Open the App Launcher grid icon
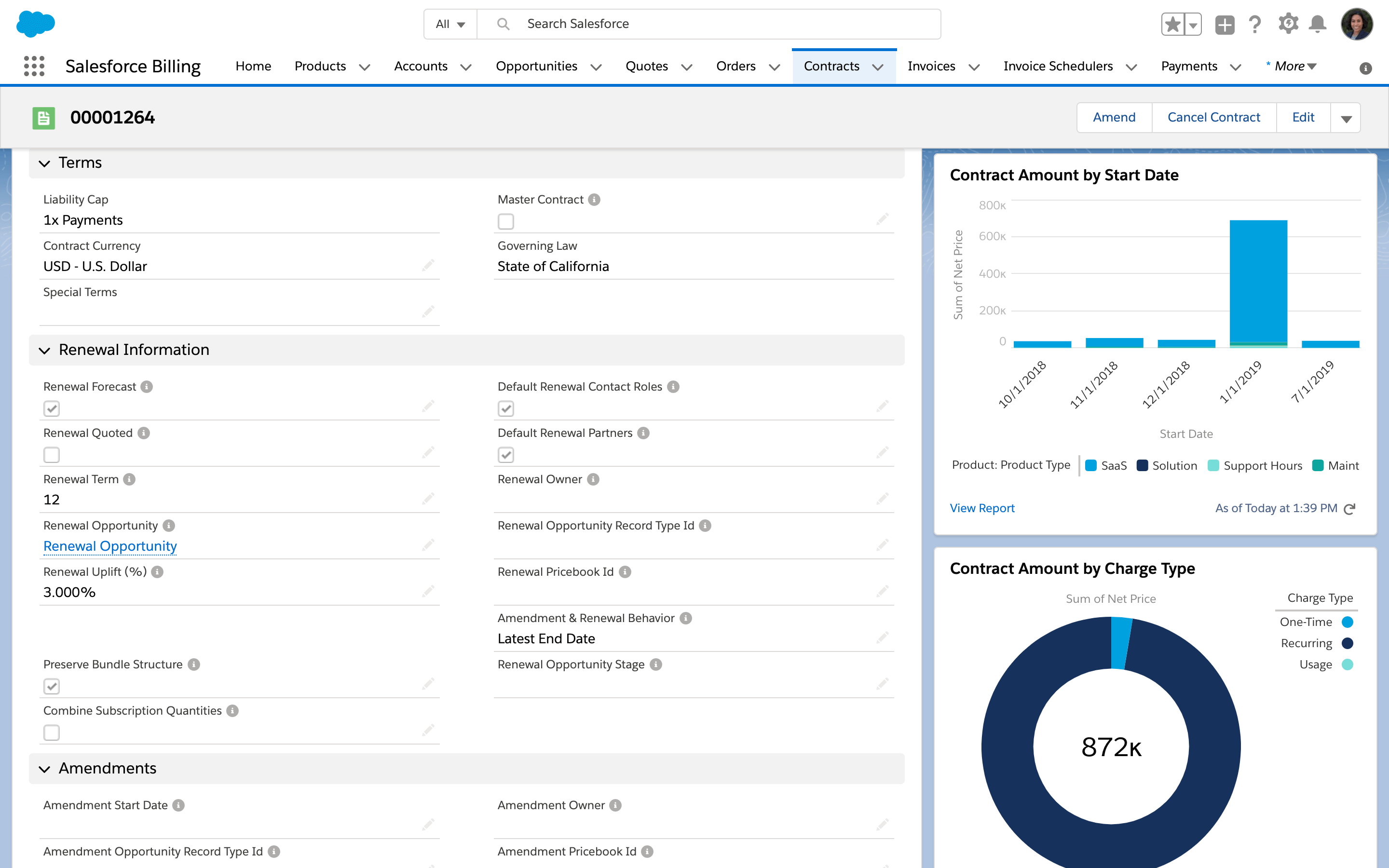The image size is (1389, 868). [x=34, y=66]
